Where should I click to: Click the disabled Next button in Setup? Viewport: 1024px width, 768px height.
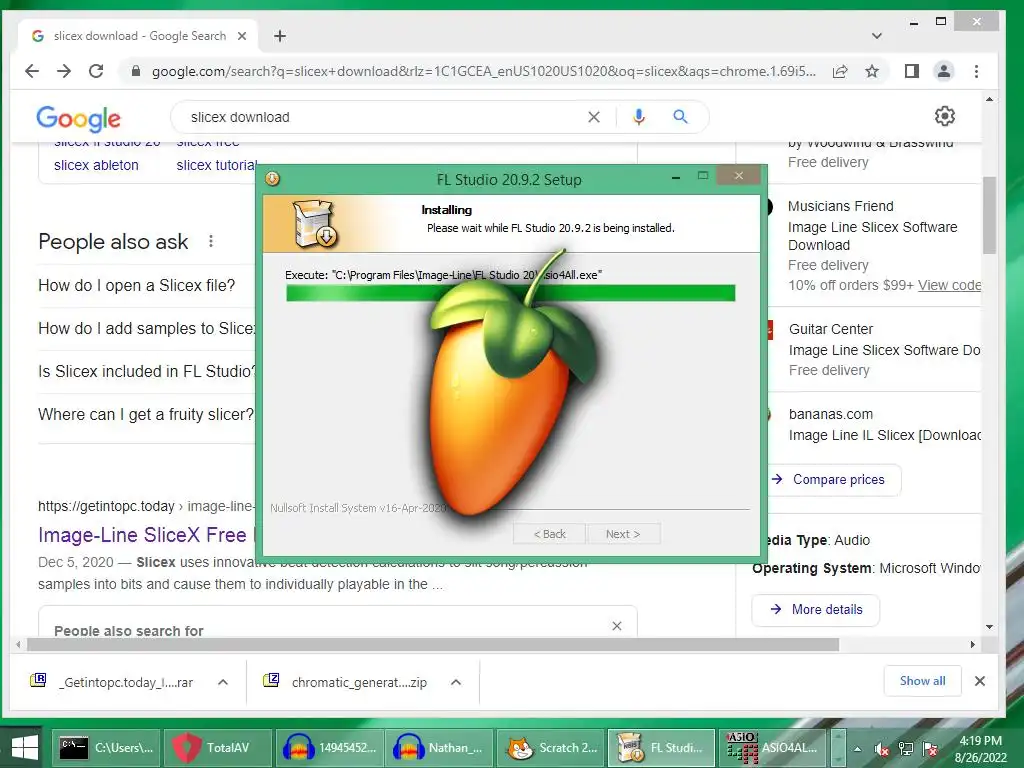point(623,534)
